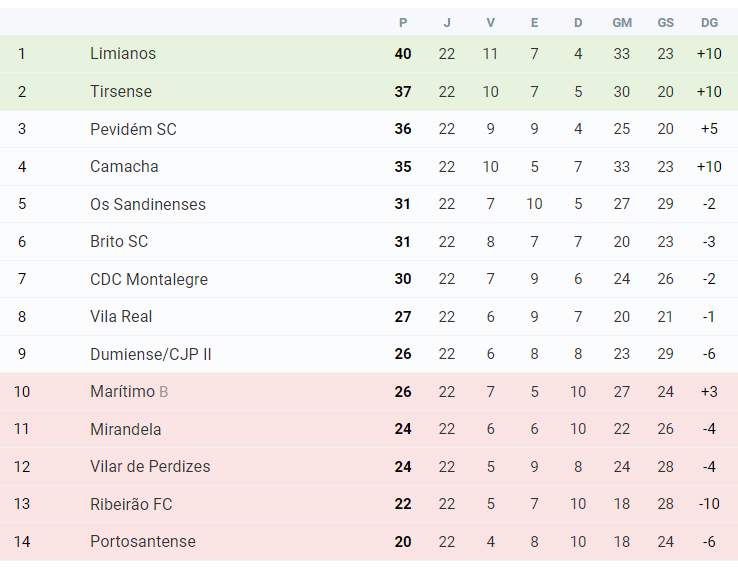The image size is (738, 568).
Task: Sort by the GM column header
Action: [x=622, y=23]
